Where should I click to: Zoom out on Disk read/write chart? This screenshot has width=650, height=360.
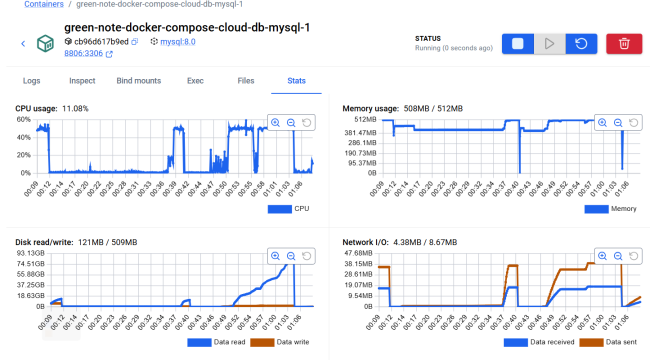tap(291, 256)
